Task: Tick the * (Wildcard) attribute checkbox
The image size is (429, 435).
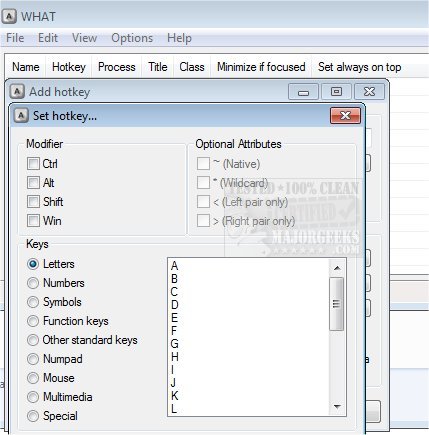Action: pos(203,183)
